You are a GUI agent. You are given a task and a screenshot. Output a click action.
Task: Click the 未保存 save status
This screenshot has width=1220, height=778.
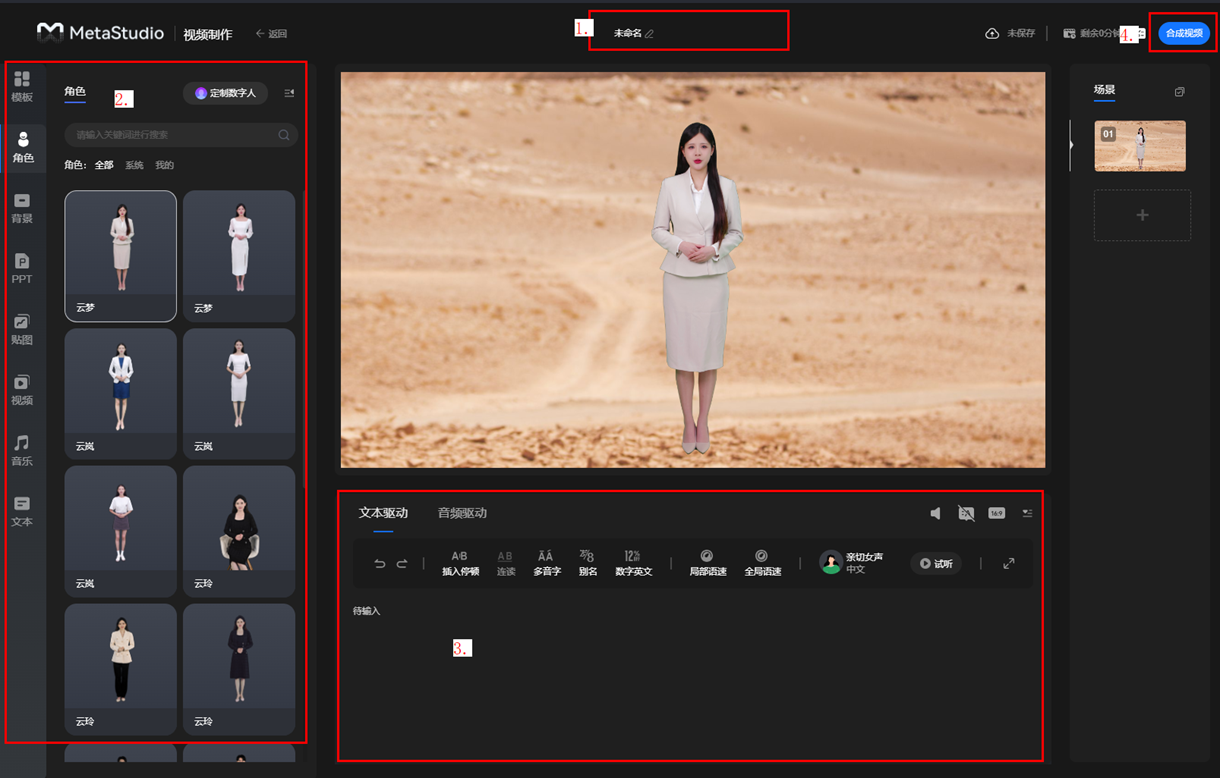(1020, 34)
